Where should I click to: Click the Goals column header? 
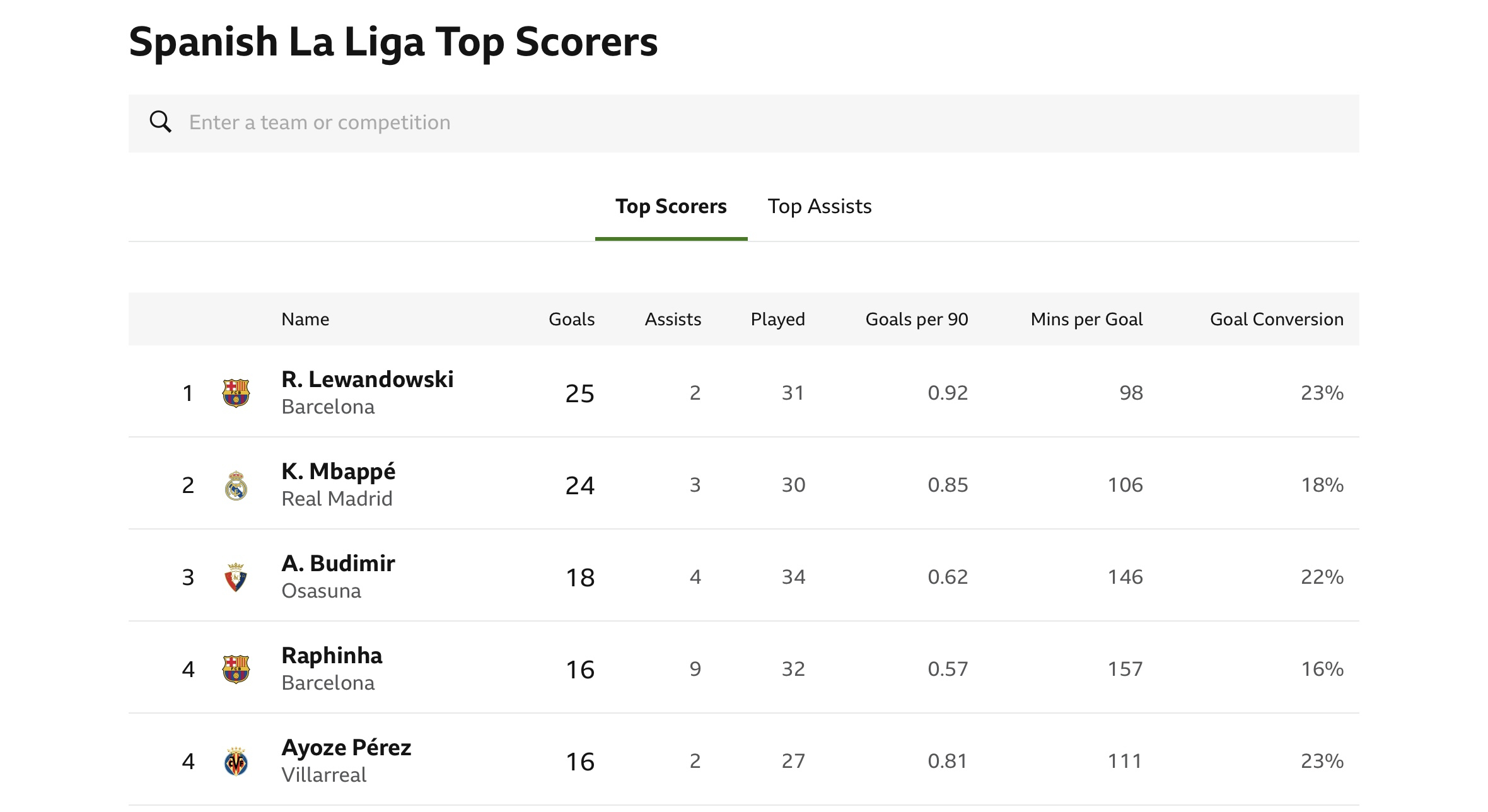click(x=571, y=319)
